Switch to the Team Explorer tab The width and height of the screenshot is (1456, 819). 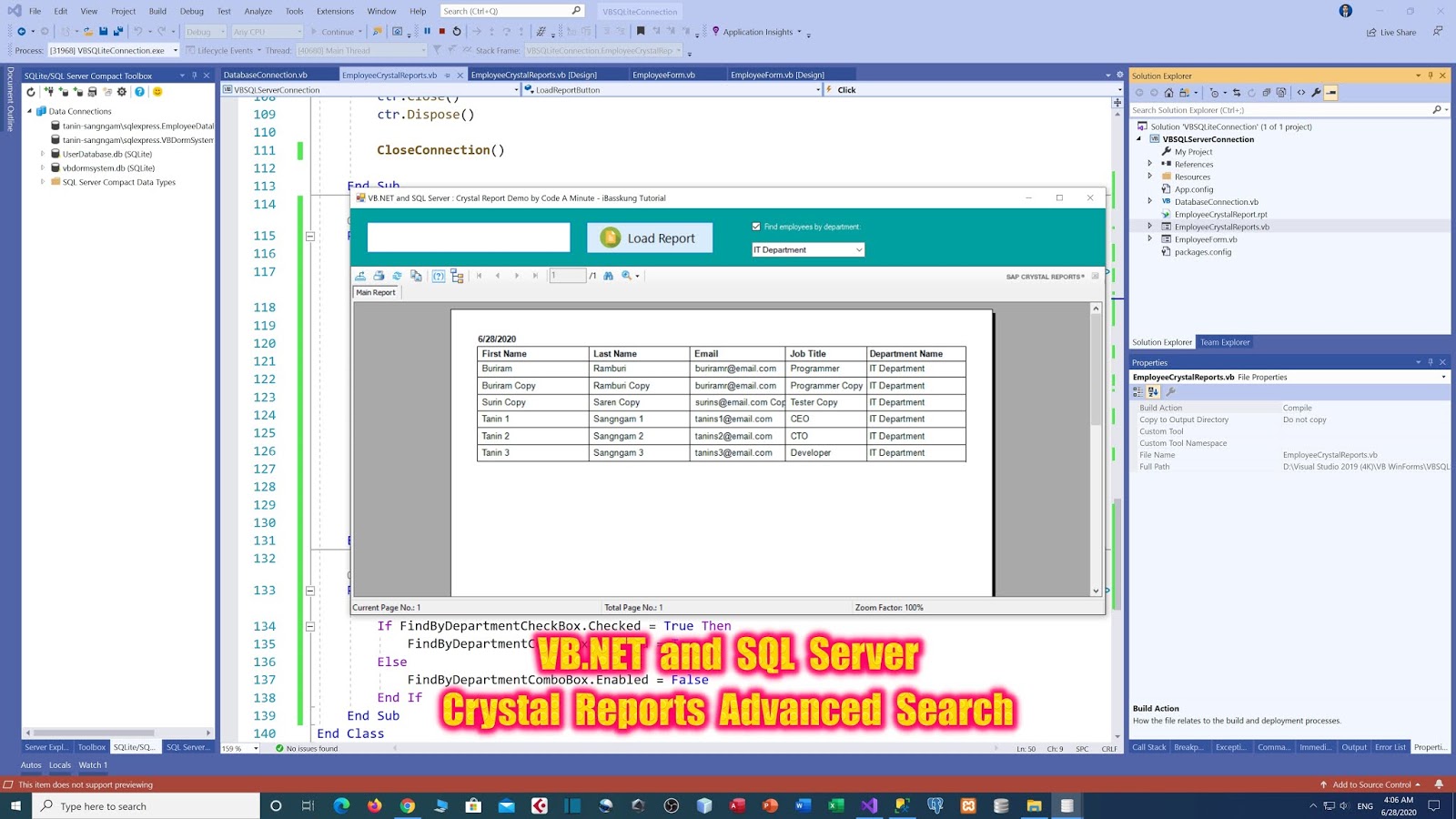pos(1225,342)
